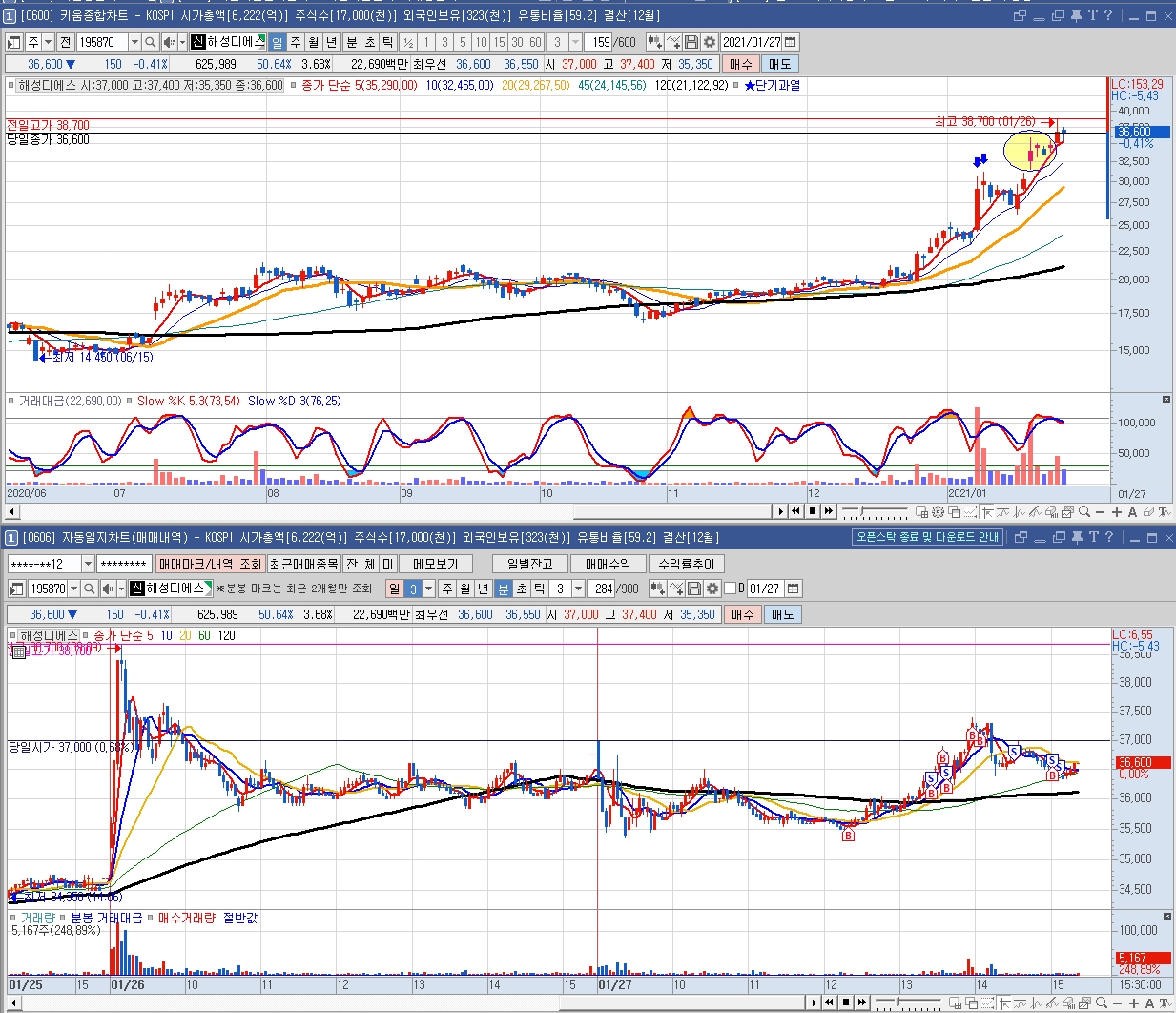
Task: Click the 매수 buy button in lower chart
Action: (743, 615)
